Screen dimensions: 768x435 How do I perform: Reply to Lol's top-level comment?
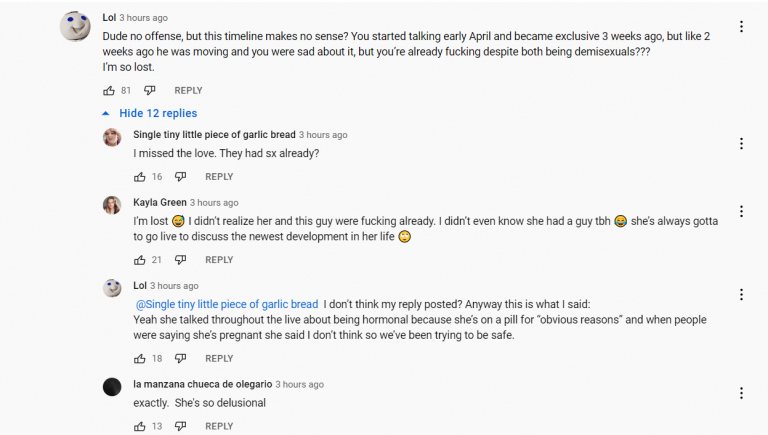point(188,91)
